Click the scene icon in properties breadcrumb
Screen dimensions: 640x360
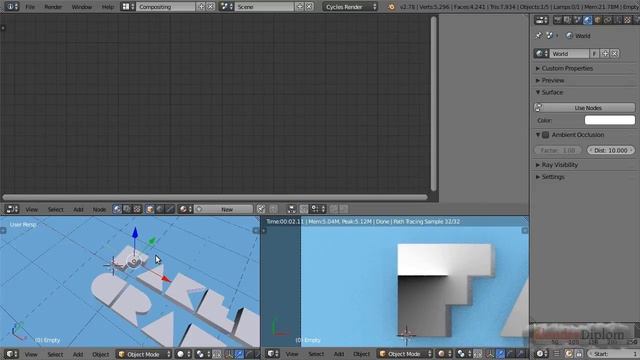550,36
